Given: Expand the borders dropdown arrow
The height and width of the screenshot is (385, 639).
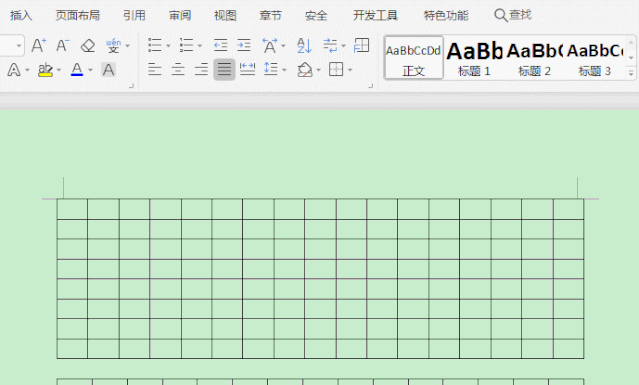Looking at the screenshot, I should pos(350,70).
